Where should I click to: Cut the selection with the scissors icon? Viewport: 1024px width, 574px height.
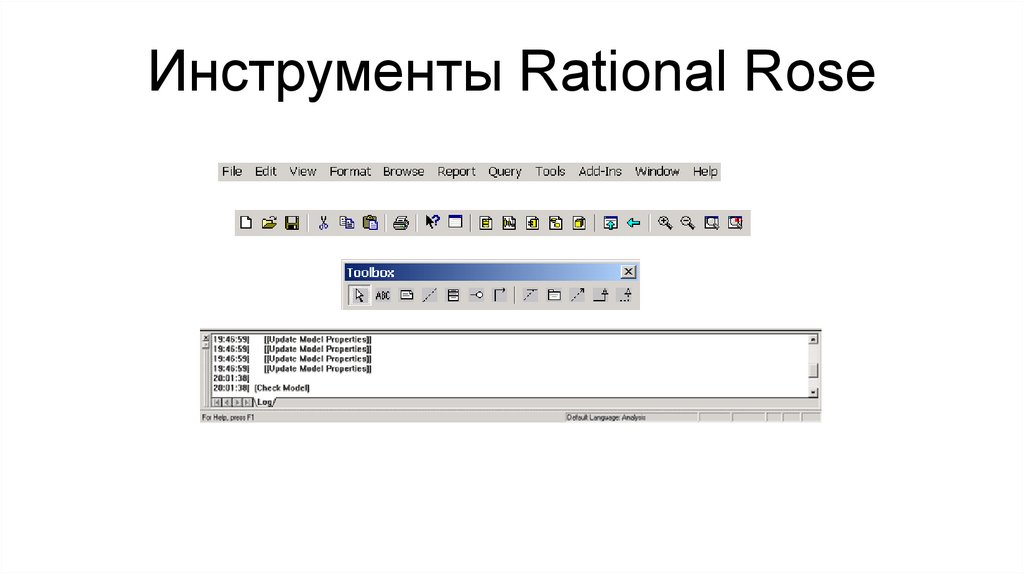coord(323,223)
